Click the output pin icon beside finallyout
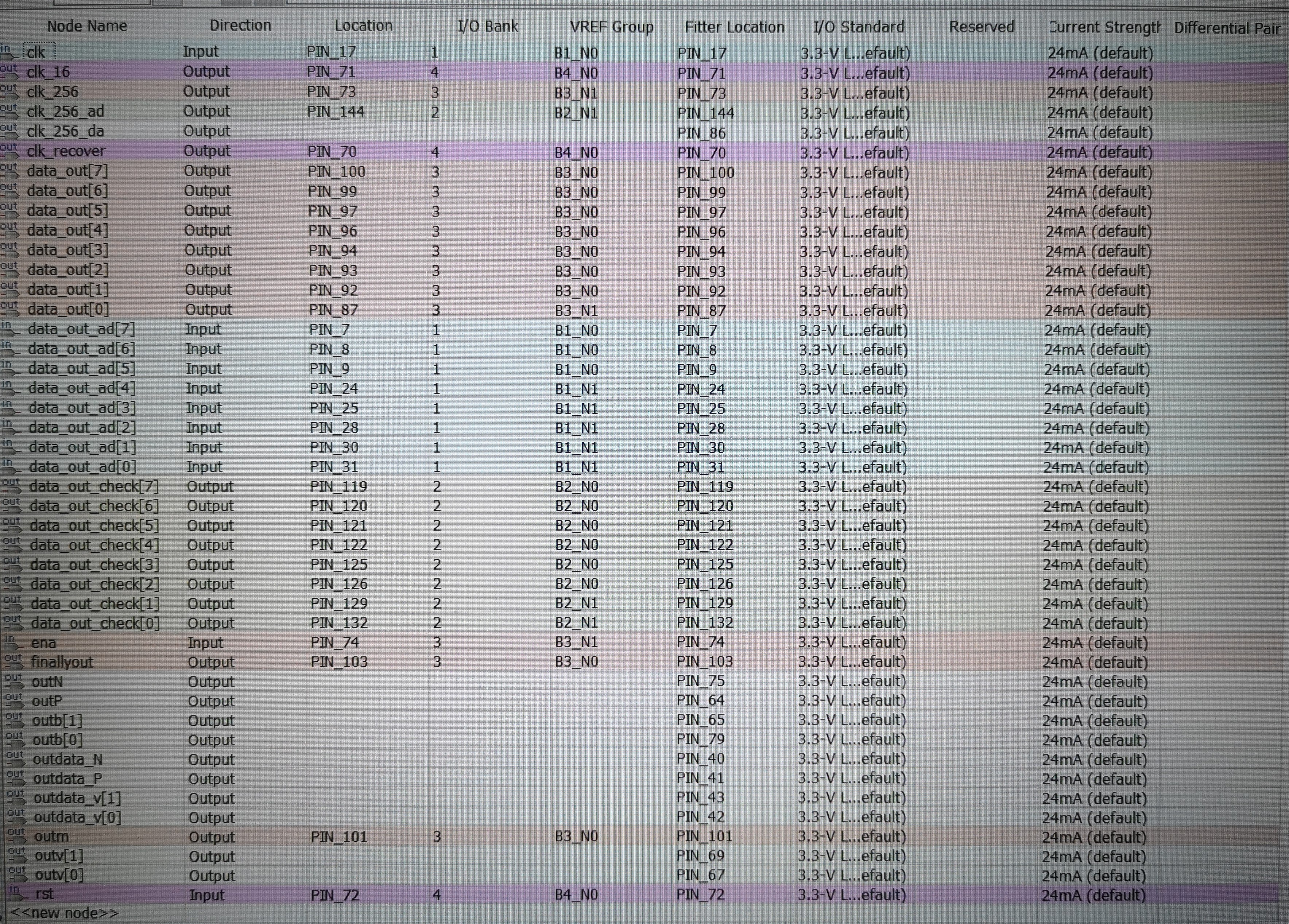The image size is (1289, 924). 13,661
